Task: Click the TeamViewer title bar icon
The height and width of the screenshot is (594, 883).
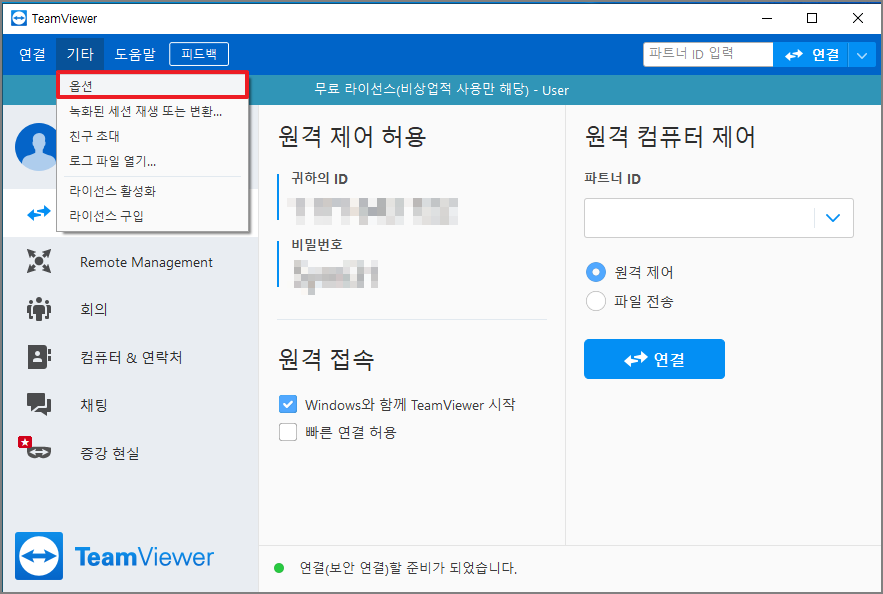Action: [x=19, y=18]
